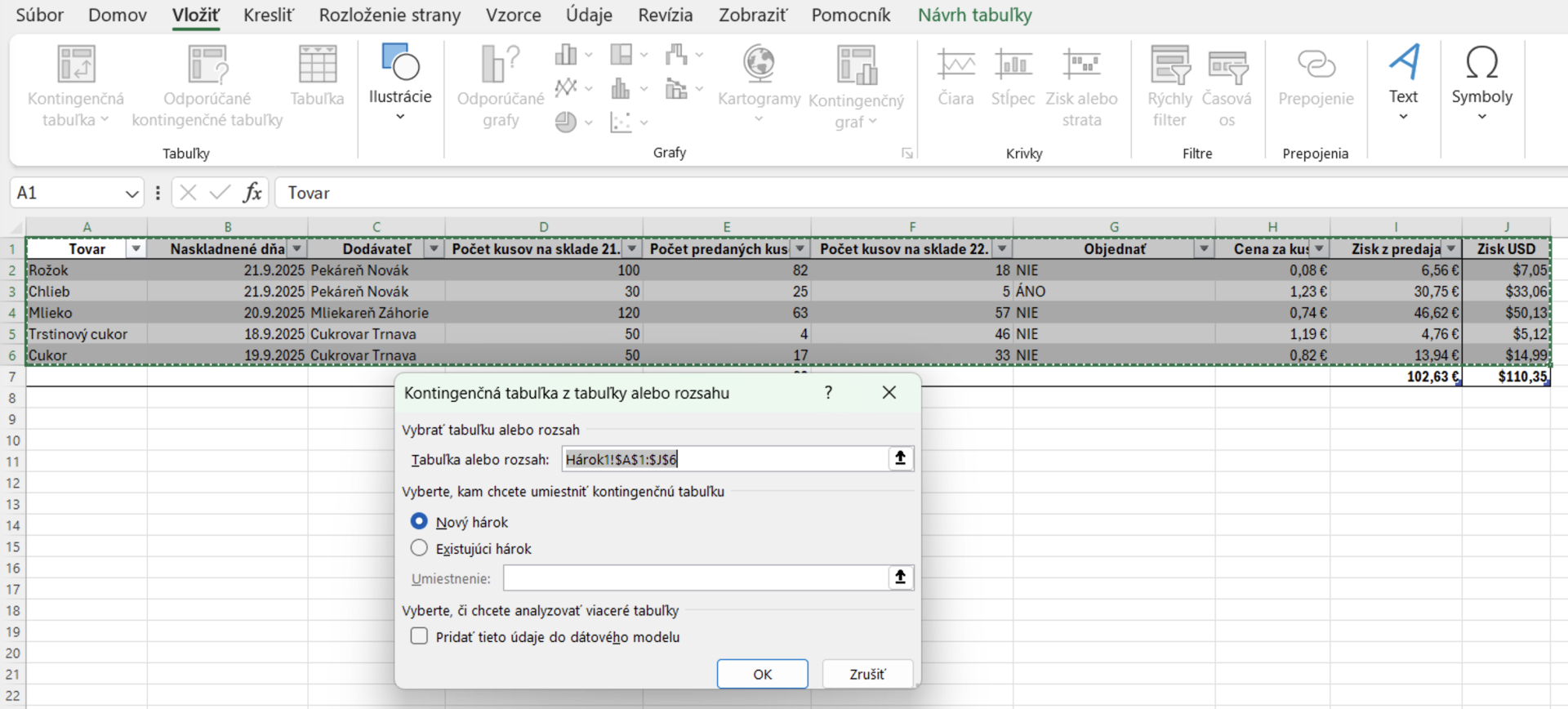The image size is (1568, 709).
Task: Select row 10 header
Action: point(12,440)
